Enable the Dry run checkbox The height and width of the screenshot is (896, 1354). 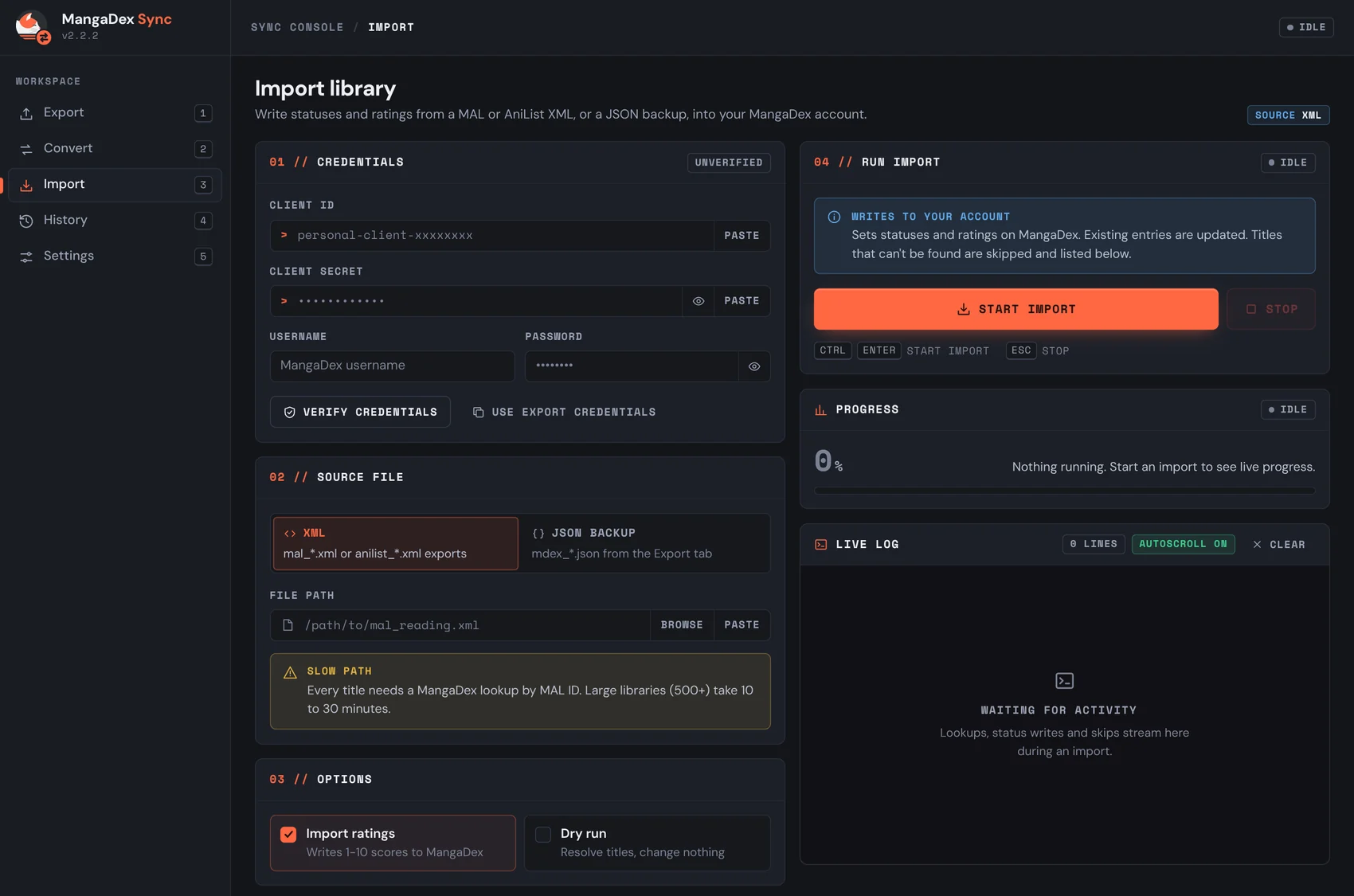coord(543,835)
